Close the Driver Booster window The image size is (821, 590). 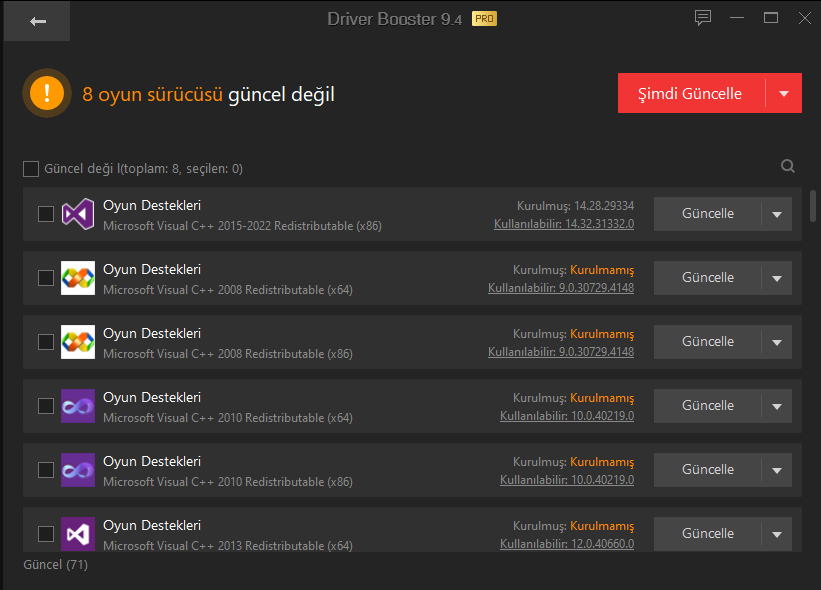coord(805,18)
